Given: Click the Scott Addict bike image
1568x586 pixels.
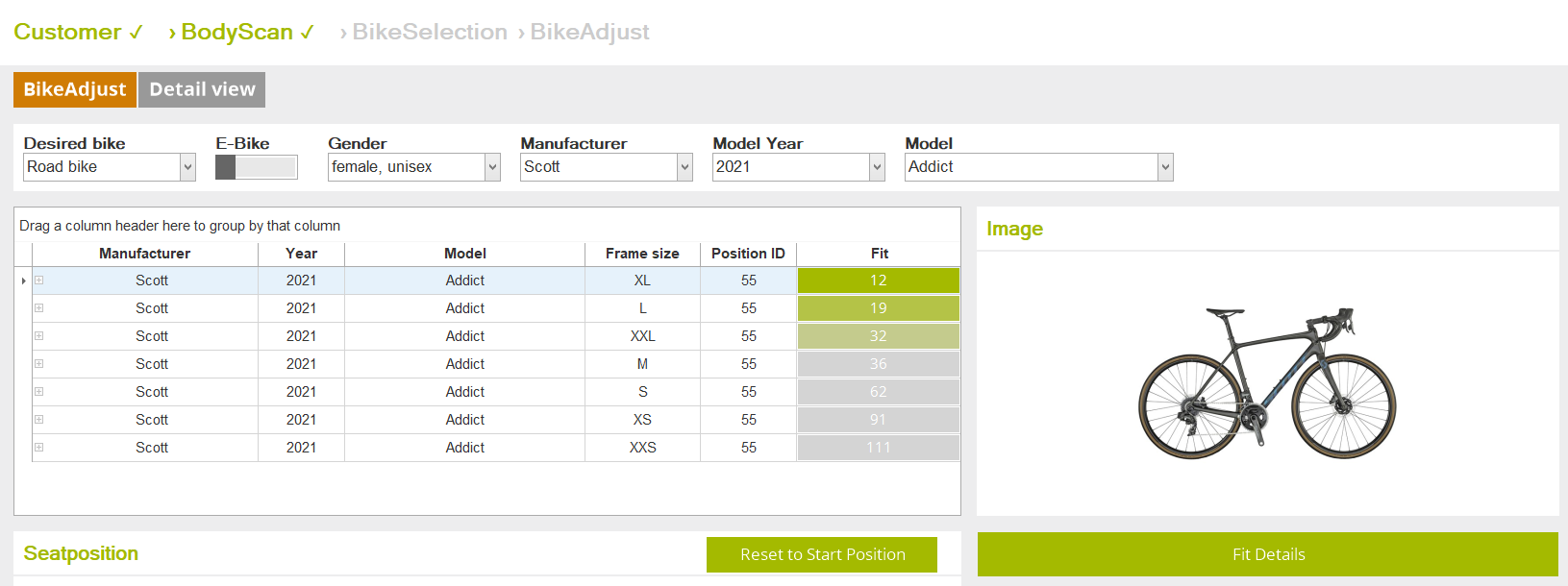Looking at the screenshot, I should coord(1267,382).
